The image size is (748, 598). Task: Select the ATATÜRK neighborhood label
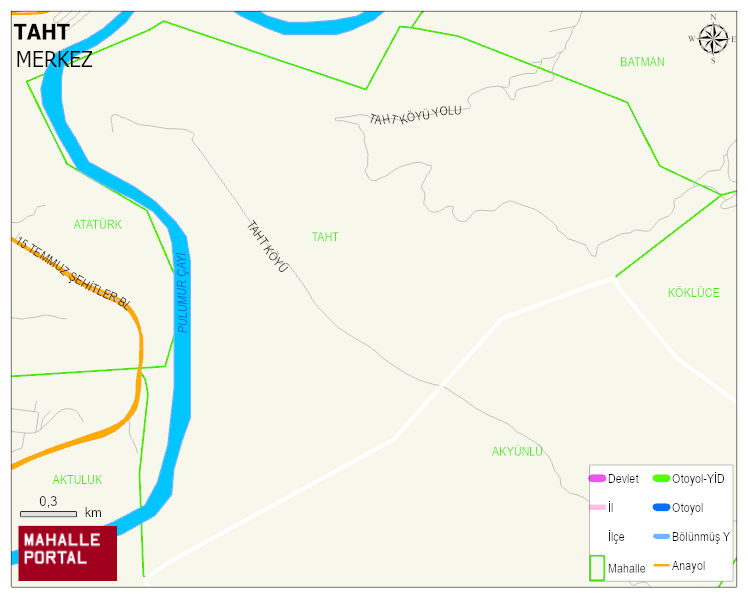98,224
